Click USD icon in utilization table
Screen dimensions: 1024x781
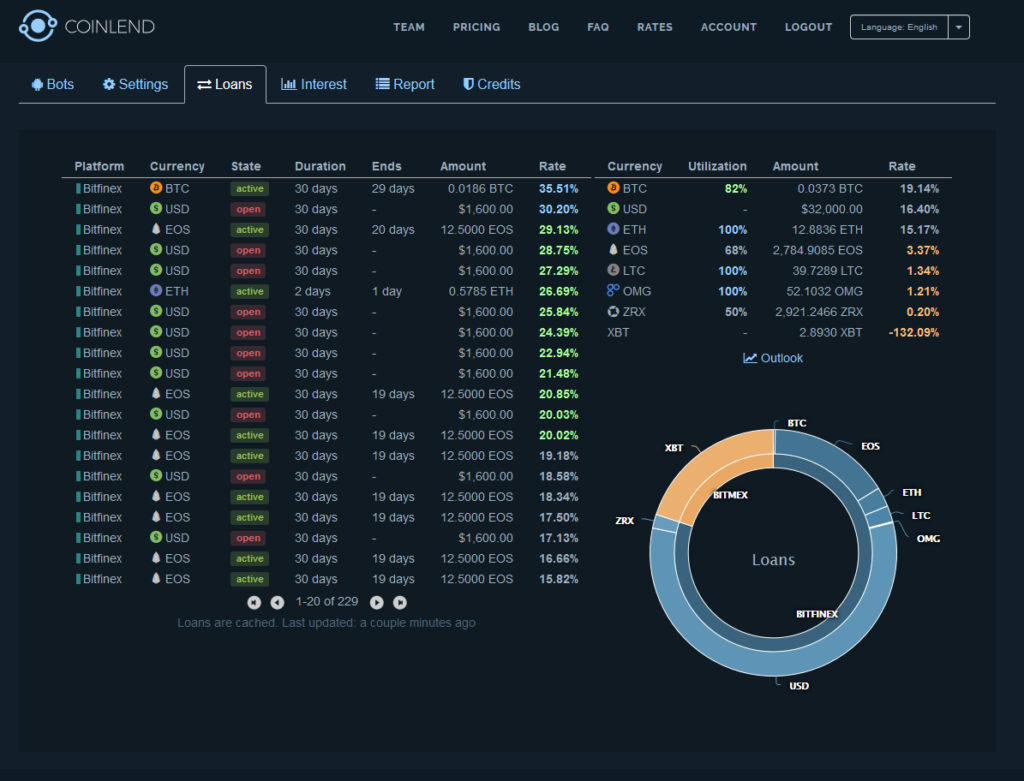pos(613,208)
